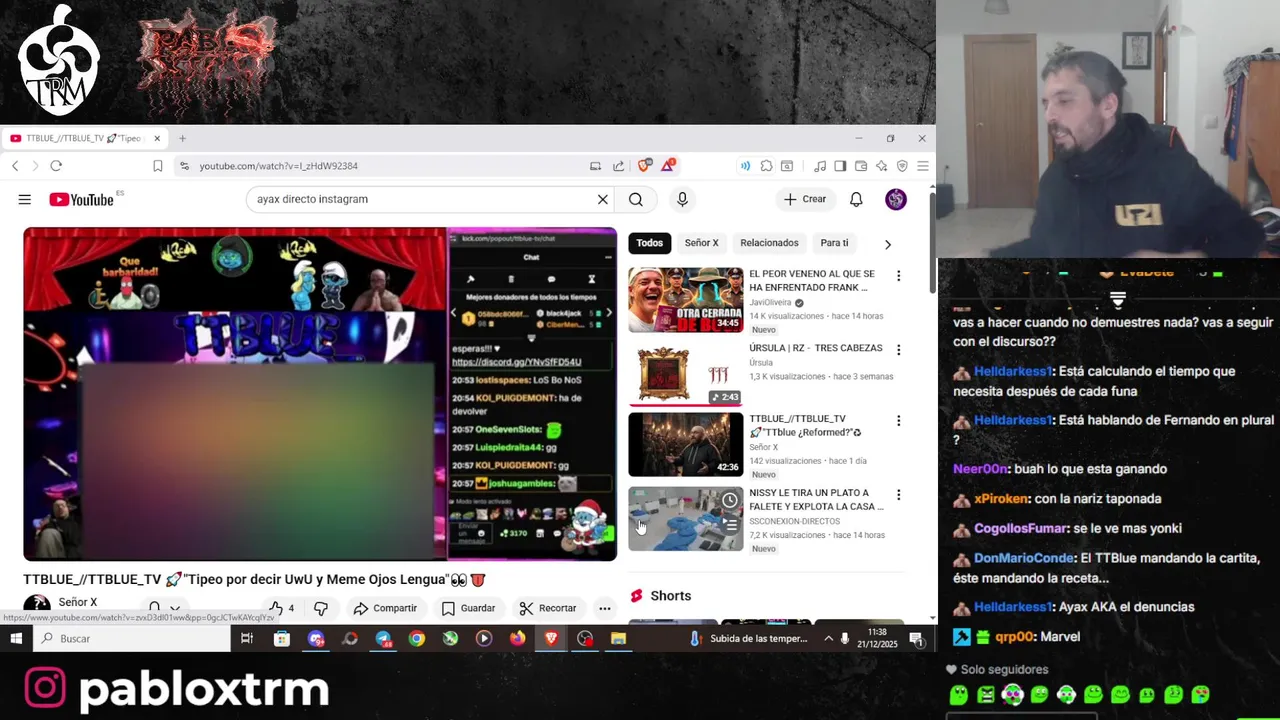Open options for TTblue Reformed video
Image resolution: width=1280 pixels, height=720 pixels.
click(898, 421)
